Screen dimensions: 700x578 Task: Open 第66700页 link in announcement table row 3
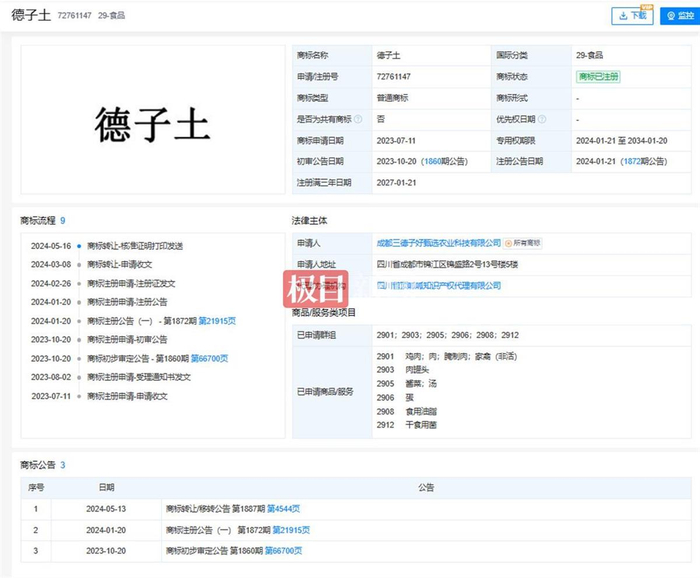click(283, 551)
